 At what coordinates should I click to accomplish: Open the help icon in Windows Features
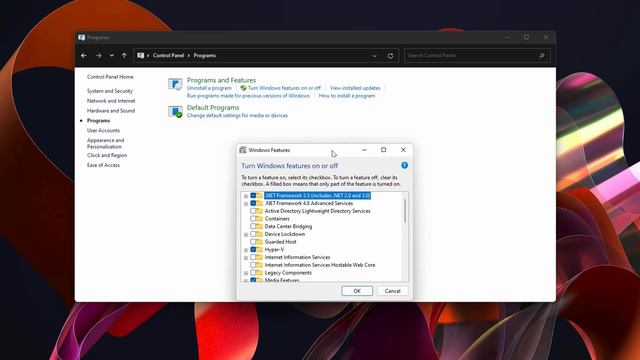pyautogui.click(x=404, y=165)
